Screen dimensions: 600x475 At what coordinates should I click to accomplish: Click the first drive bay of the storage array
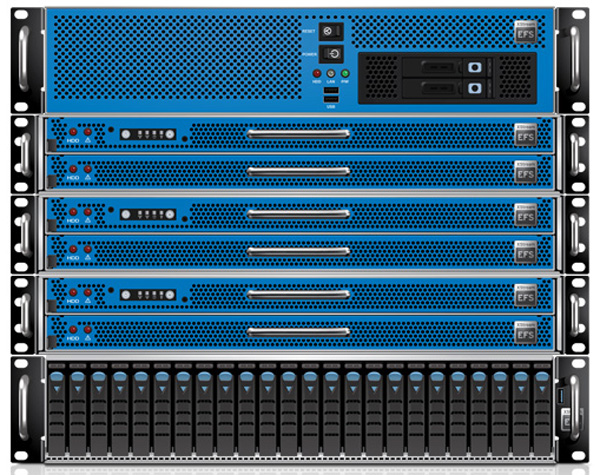57,410
